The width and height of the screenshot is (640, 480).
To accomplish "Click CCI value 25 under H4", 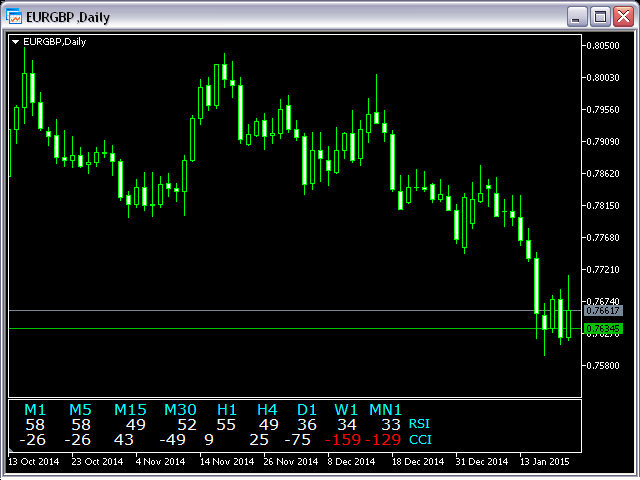I will (x=259, y=440).
